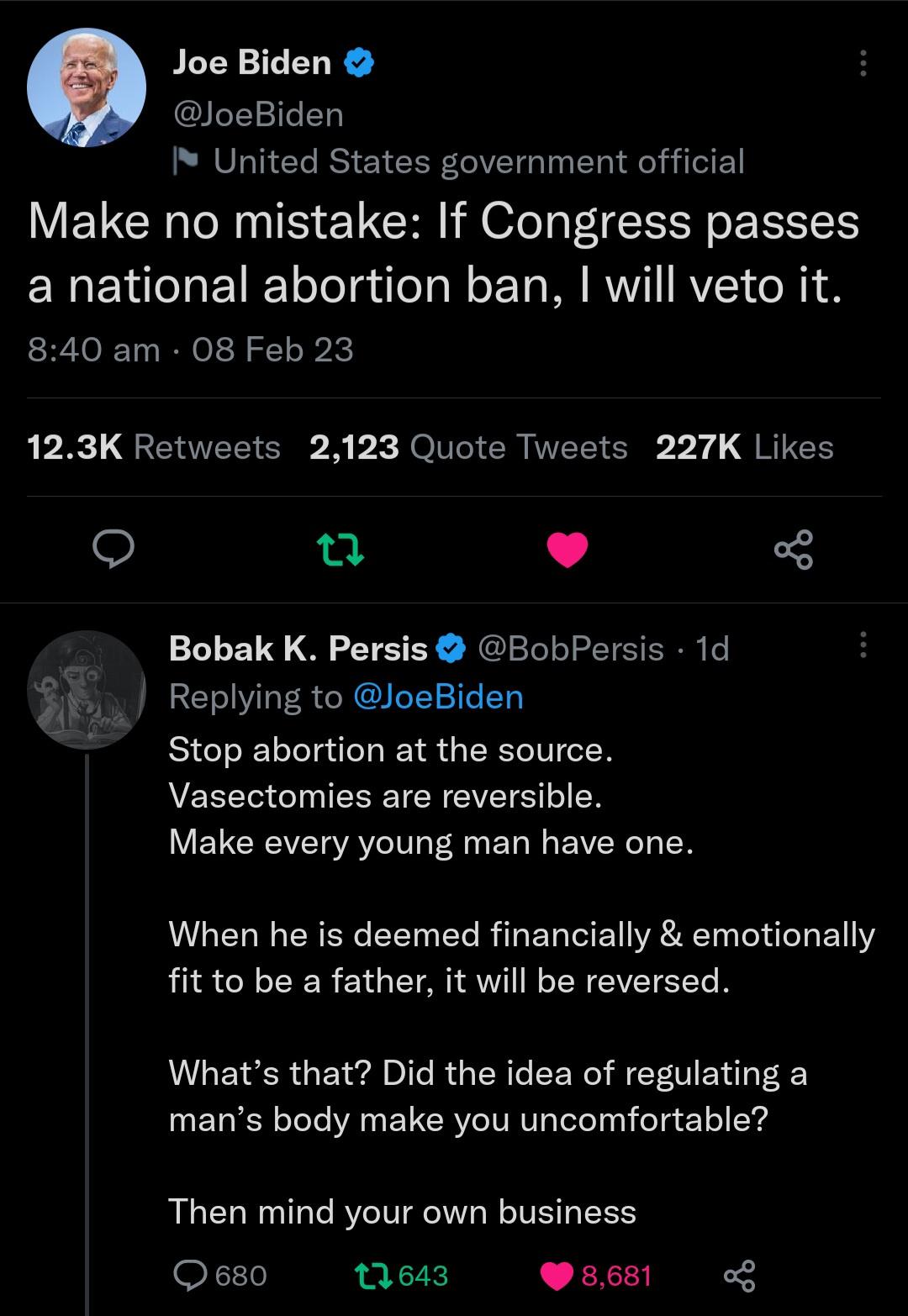Open Joe Biden's profile picture

coord(86,88)
